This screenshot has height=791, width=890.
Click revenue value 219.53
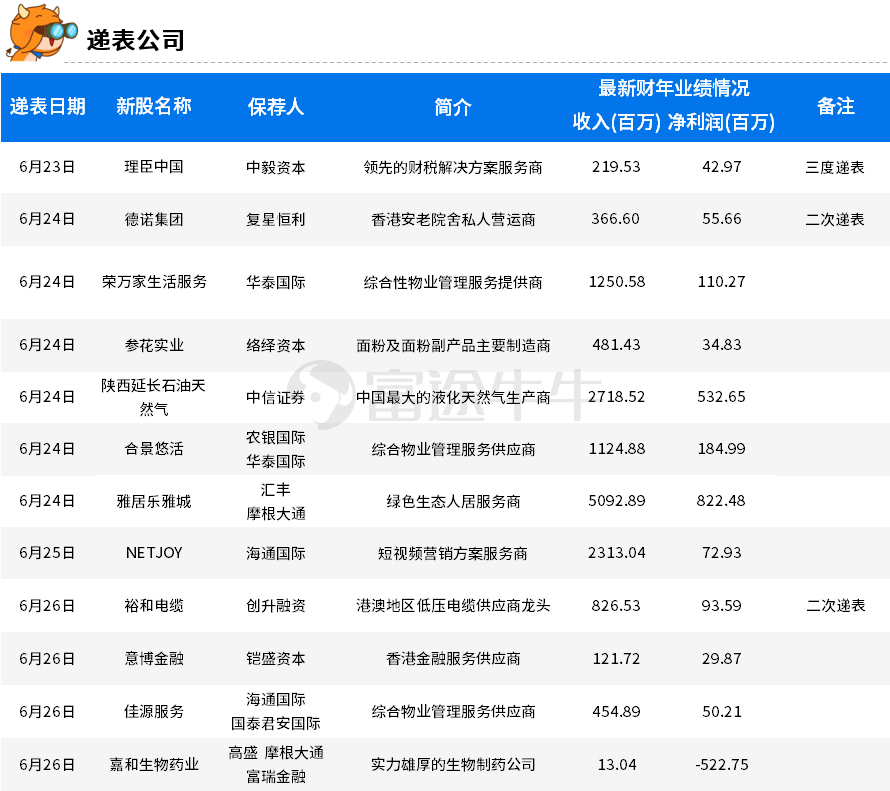616,167
